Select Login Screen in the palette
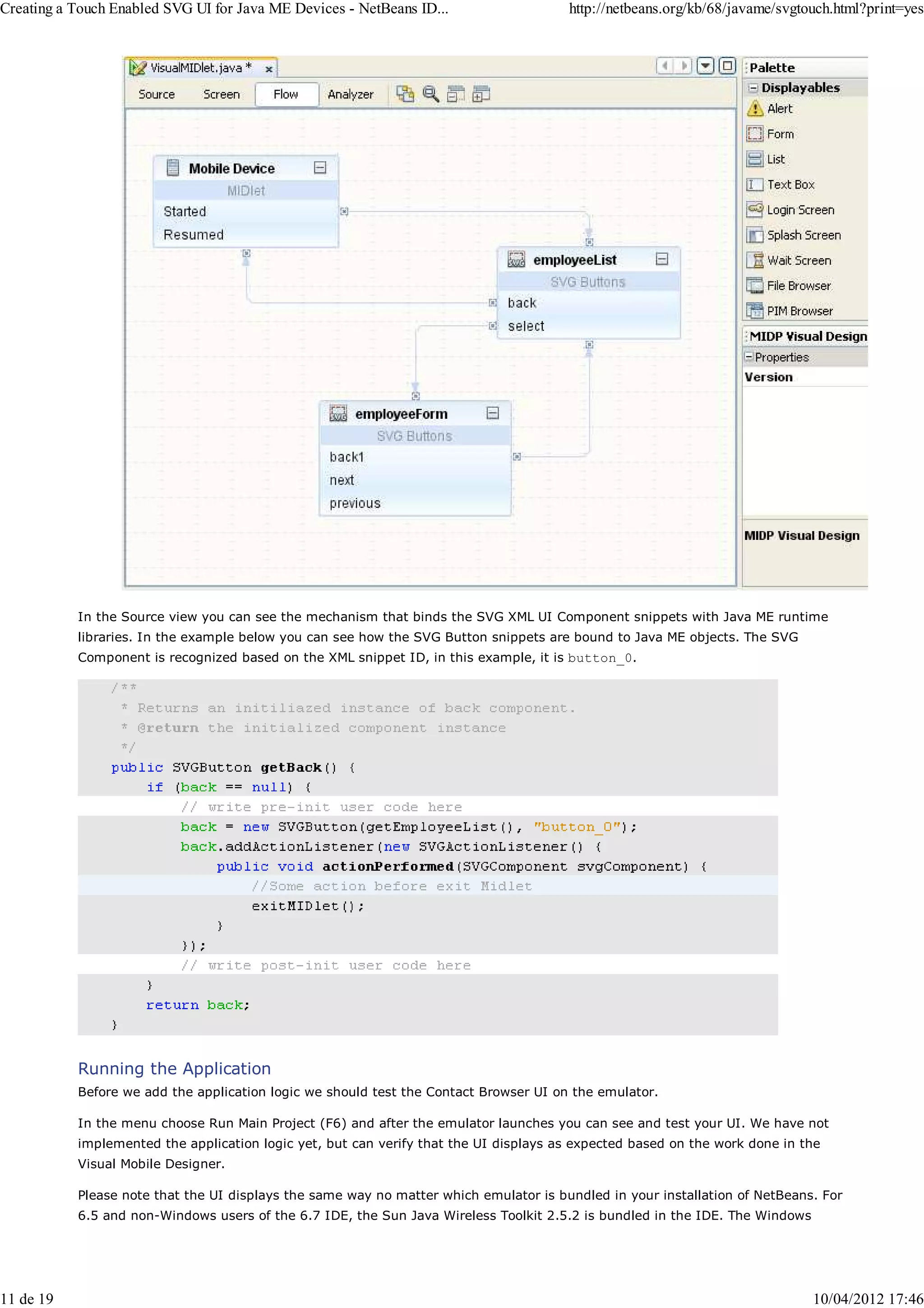 [790, 209]
